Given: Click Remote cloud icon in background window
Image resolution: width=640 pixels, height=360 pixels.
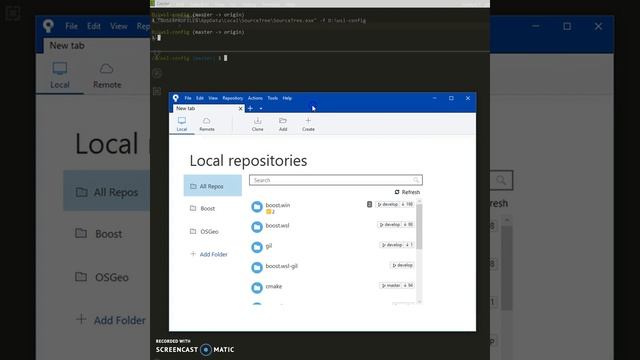Looking at the screenshot, I should (x=107, y=69).
